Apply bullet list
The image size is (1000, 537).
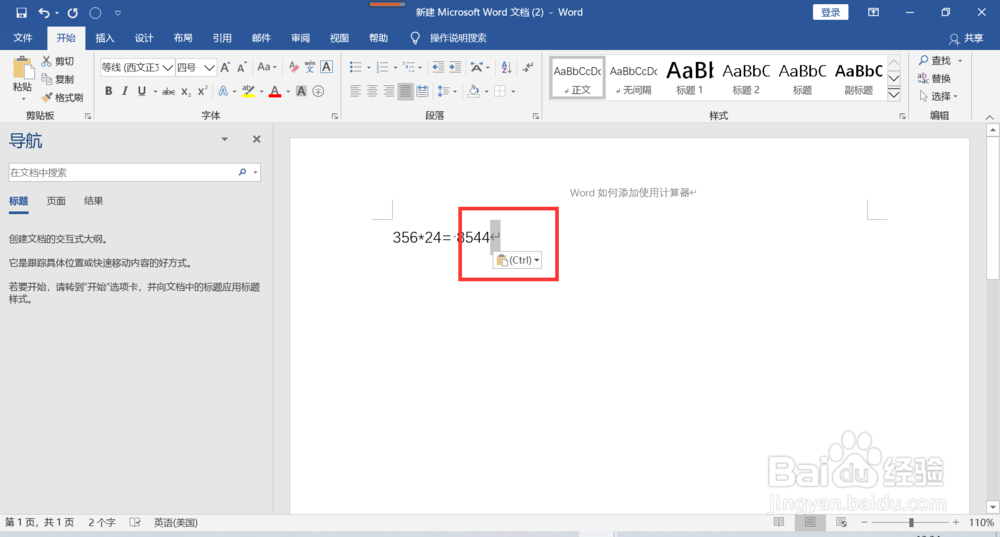pos(356,67)
